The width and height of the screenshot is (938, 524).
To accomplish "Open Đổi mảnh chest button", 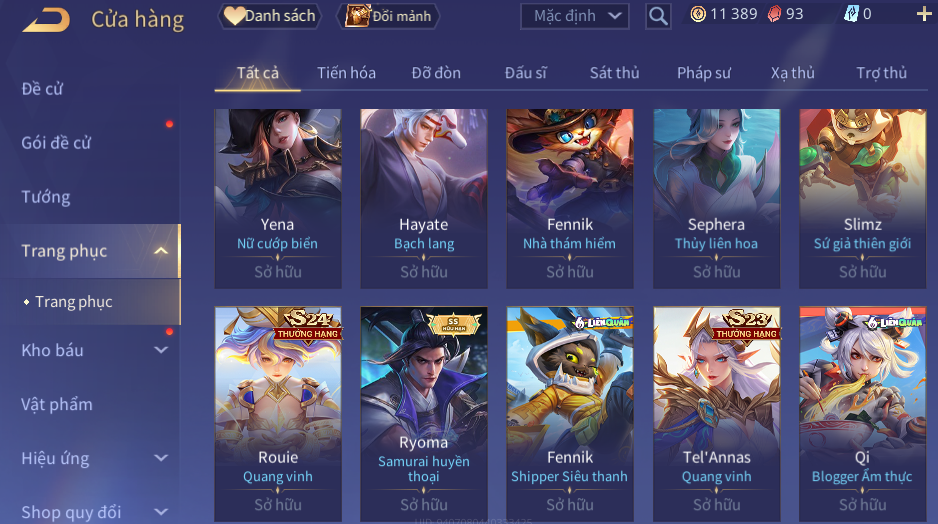I will 388,16.
